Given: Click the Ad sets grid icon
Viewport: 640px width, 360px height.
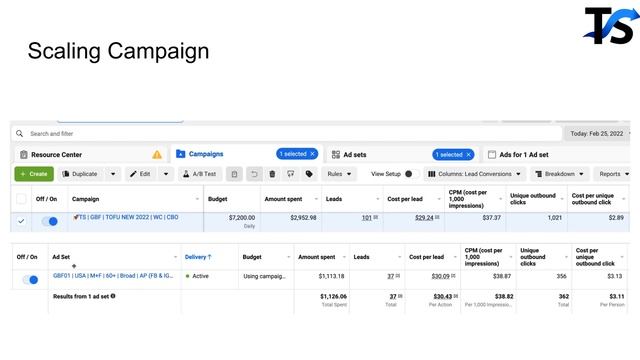Looking at the screenshot, I should [x=336, y=155].
